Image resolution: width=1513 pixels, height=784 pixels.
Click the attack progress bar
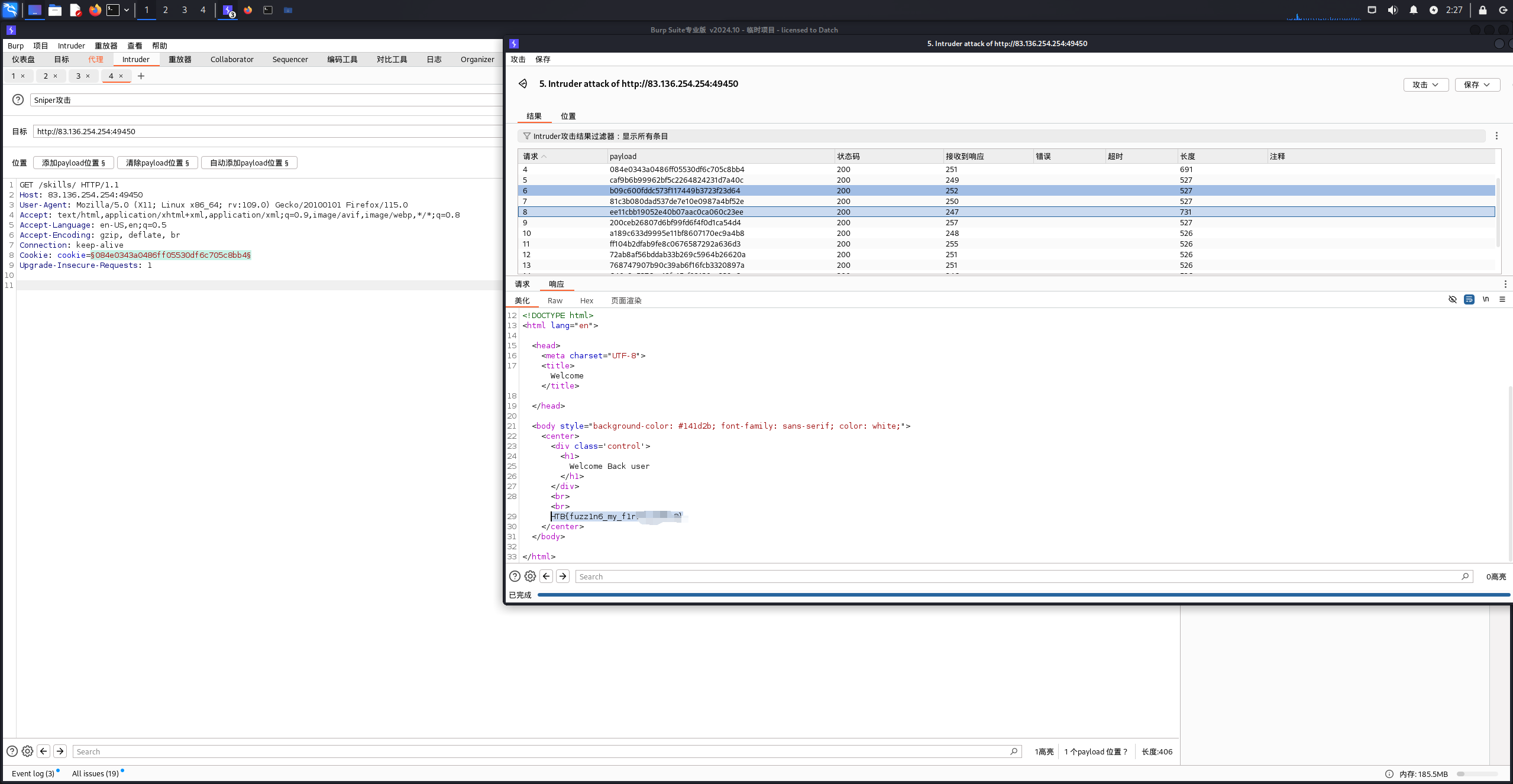(1023, 595)
